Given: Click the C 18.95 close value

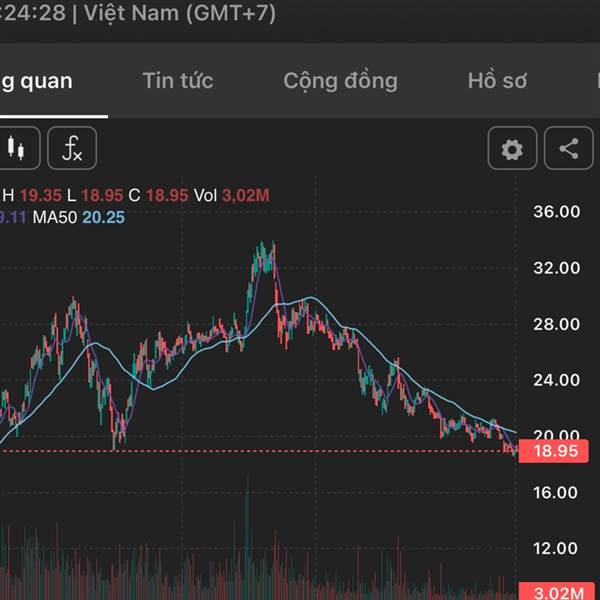Looking at the screenshot, I should pos(158,196).
